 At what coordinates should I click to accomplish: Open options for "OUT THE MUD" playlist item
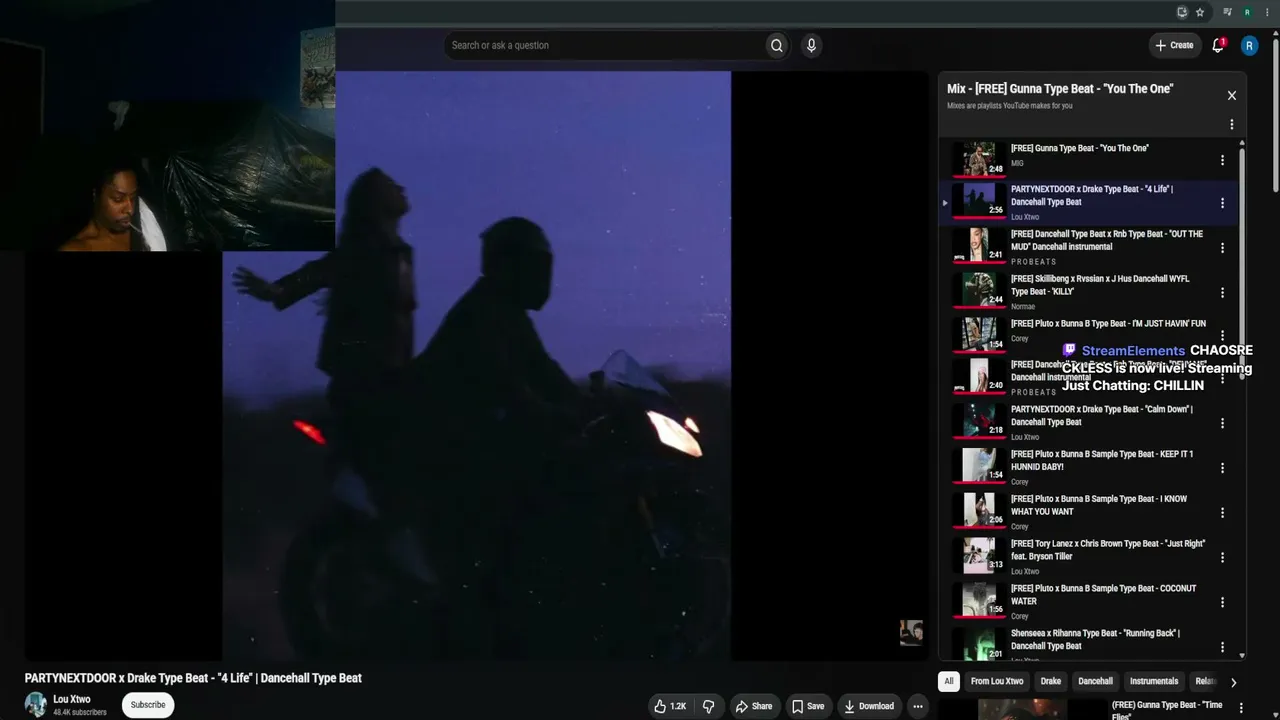(x=1222, y=248)
